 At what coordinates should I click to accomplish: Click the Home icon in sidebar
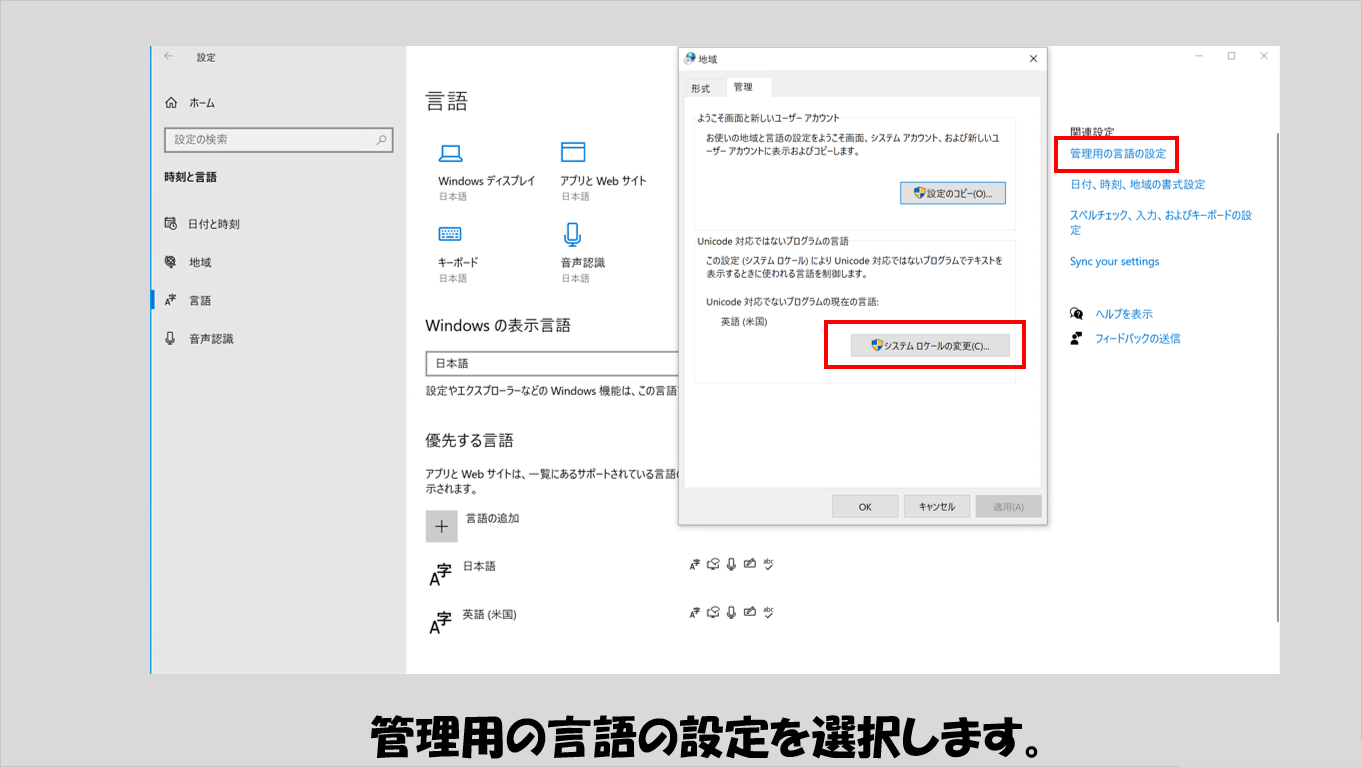(171, 103)
